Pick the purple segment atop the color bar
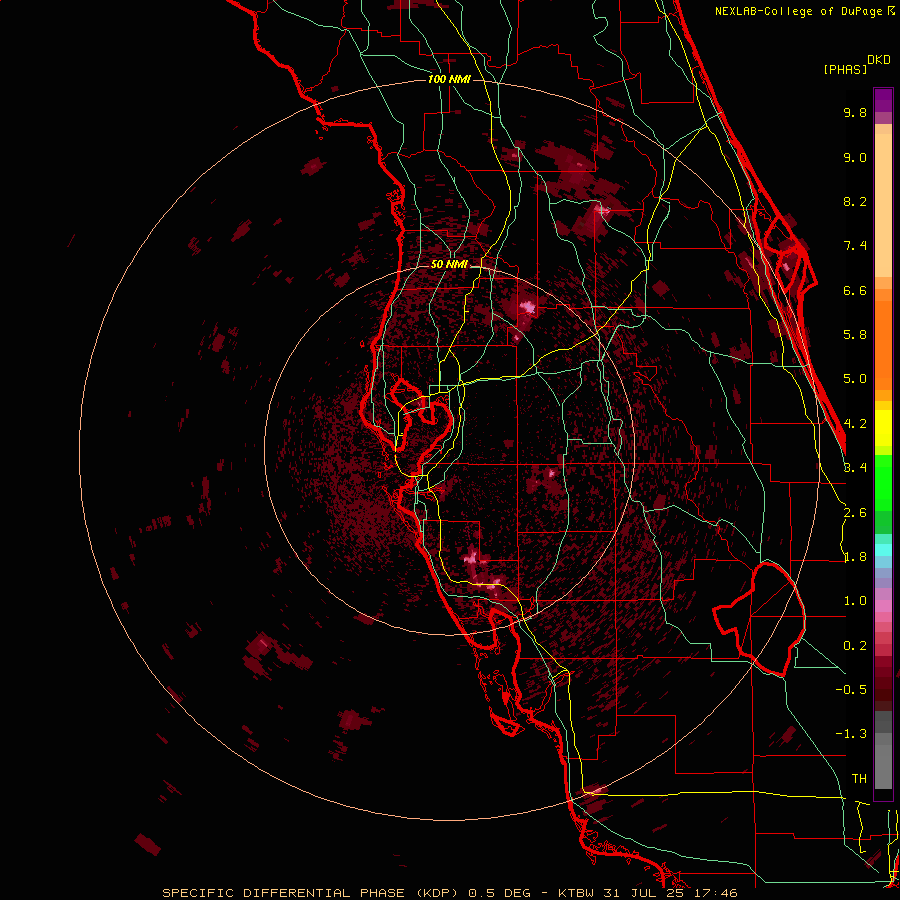The width and height of the screenshot is (900, 900). pyautogui.click(x=883, y=100)
